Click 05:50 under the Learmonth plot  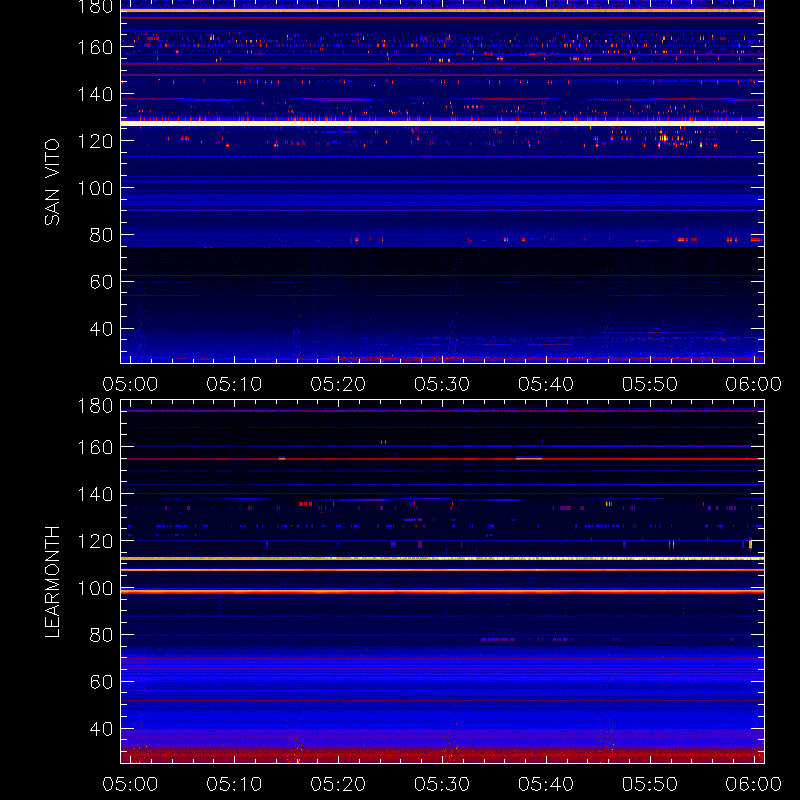click(650, 784)
